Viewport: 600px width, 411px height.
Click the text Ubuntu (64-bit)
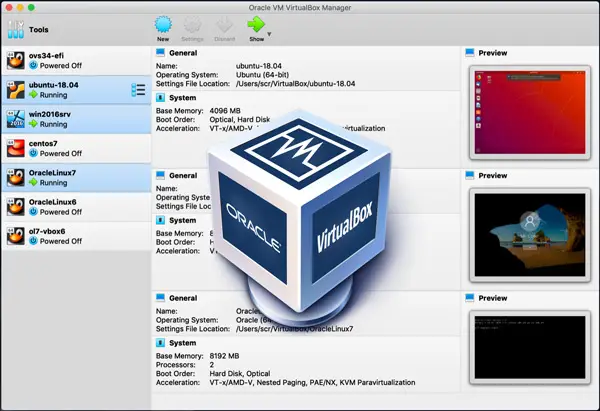pyautogui.click(x=262, y=75)
